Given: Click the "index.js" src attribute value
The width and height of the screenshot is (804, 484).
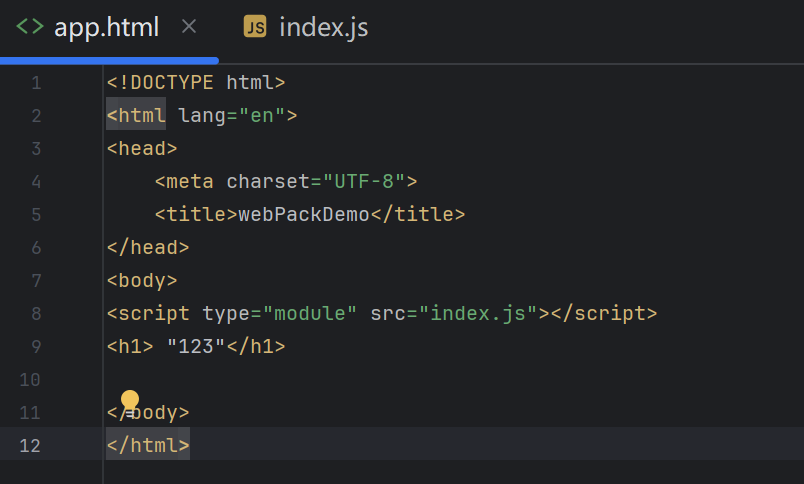Looking at the screenshot, I should coord(478,313).
